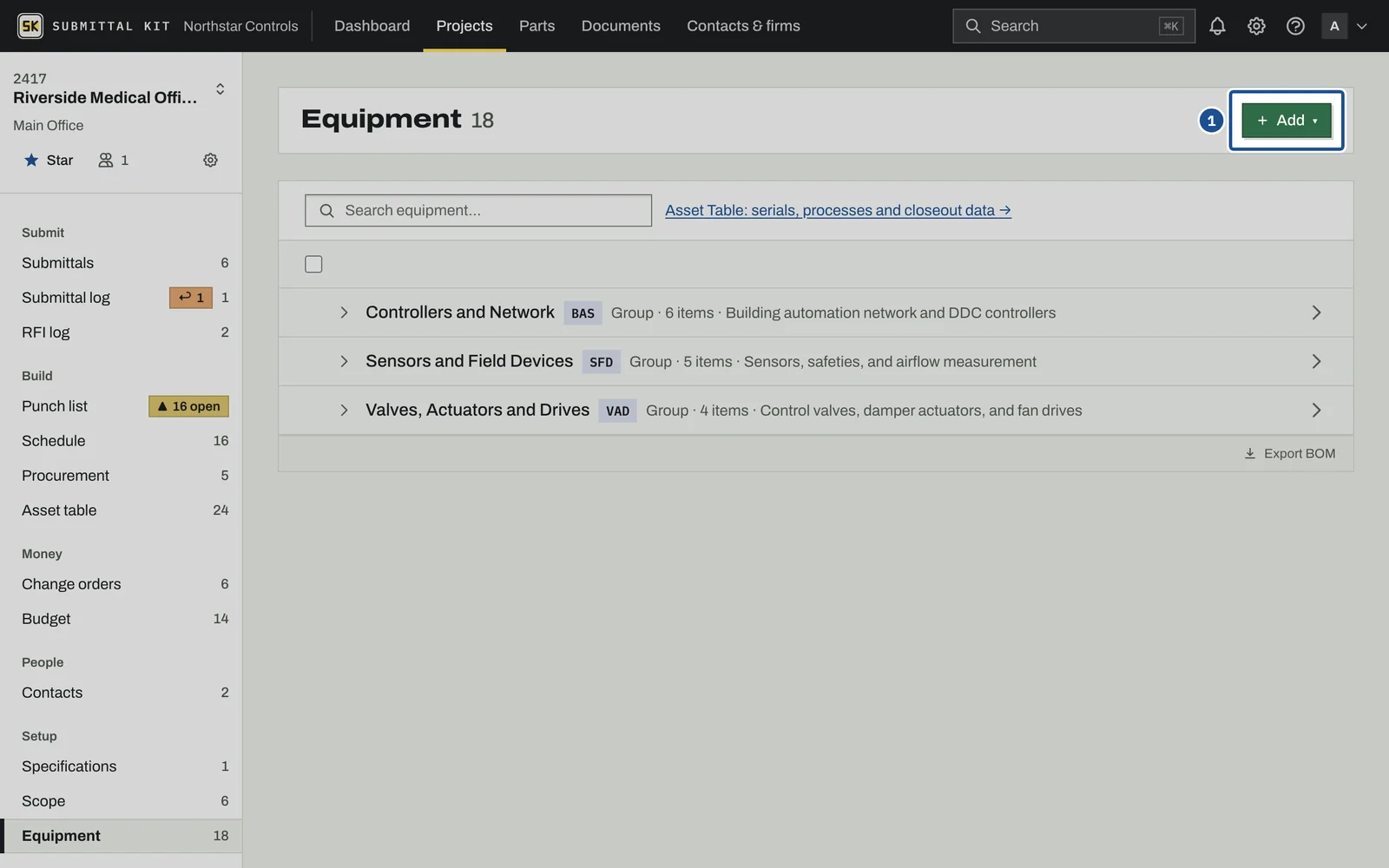This screenshot has height=868, width=1389.
Task: Expand the Valves, Actuators and Drives group
Action: pos(344,410)
